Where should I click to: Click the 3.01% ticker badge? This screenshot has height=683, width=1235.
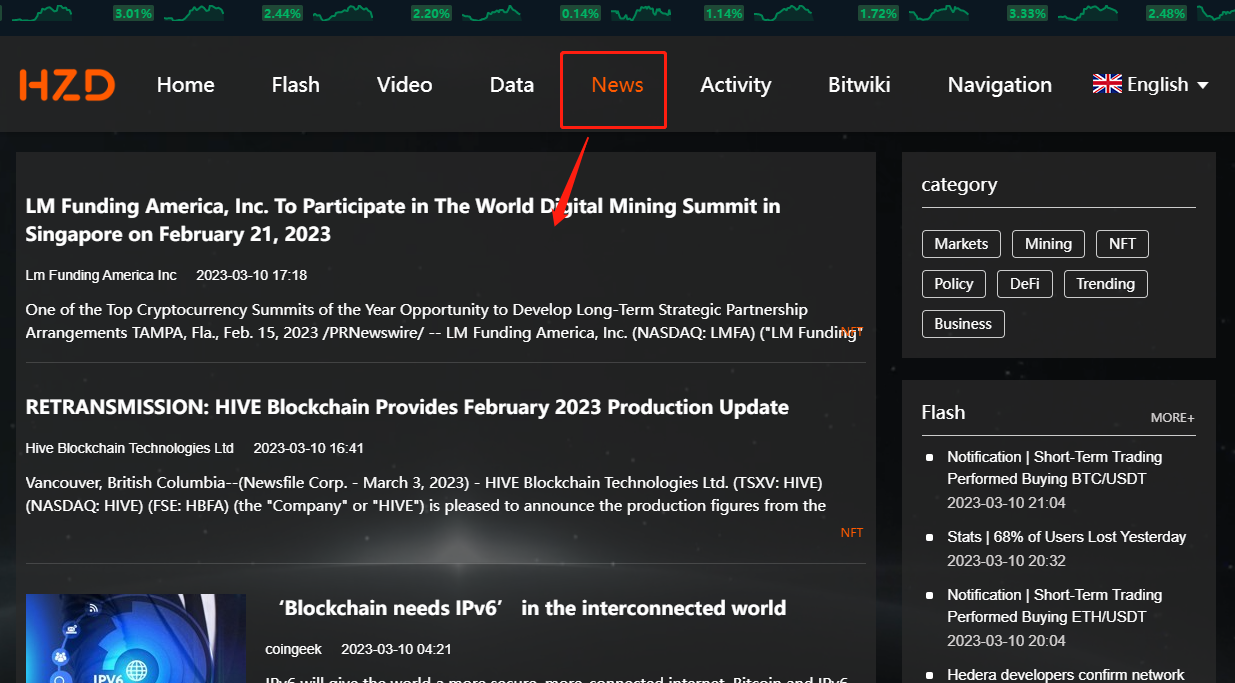tap(133, 14)
